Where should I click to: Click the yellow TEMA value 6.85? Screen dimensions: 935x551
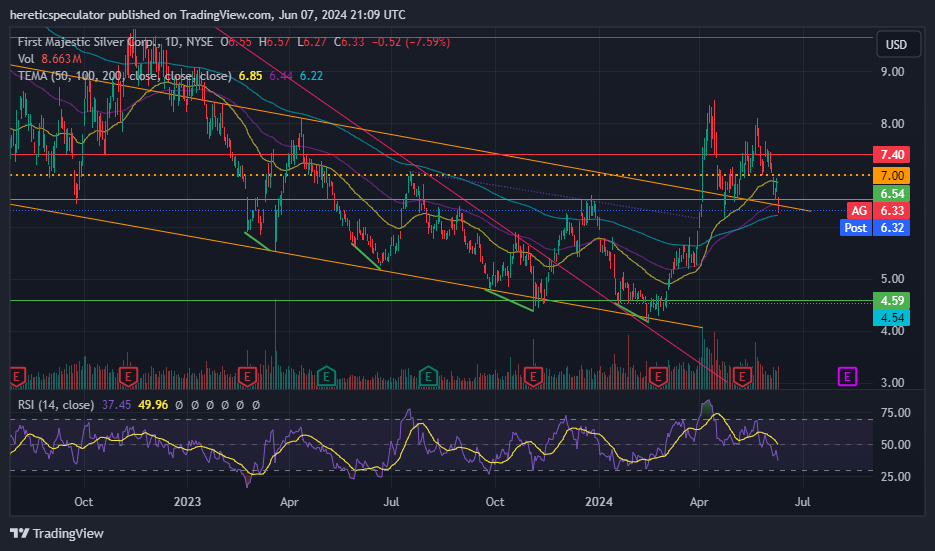click(x=250, y=76)
